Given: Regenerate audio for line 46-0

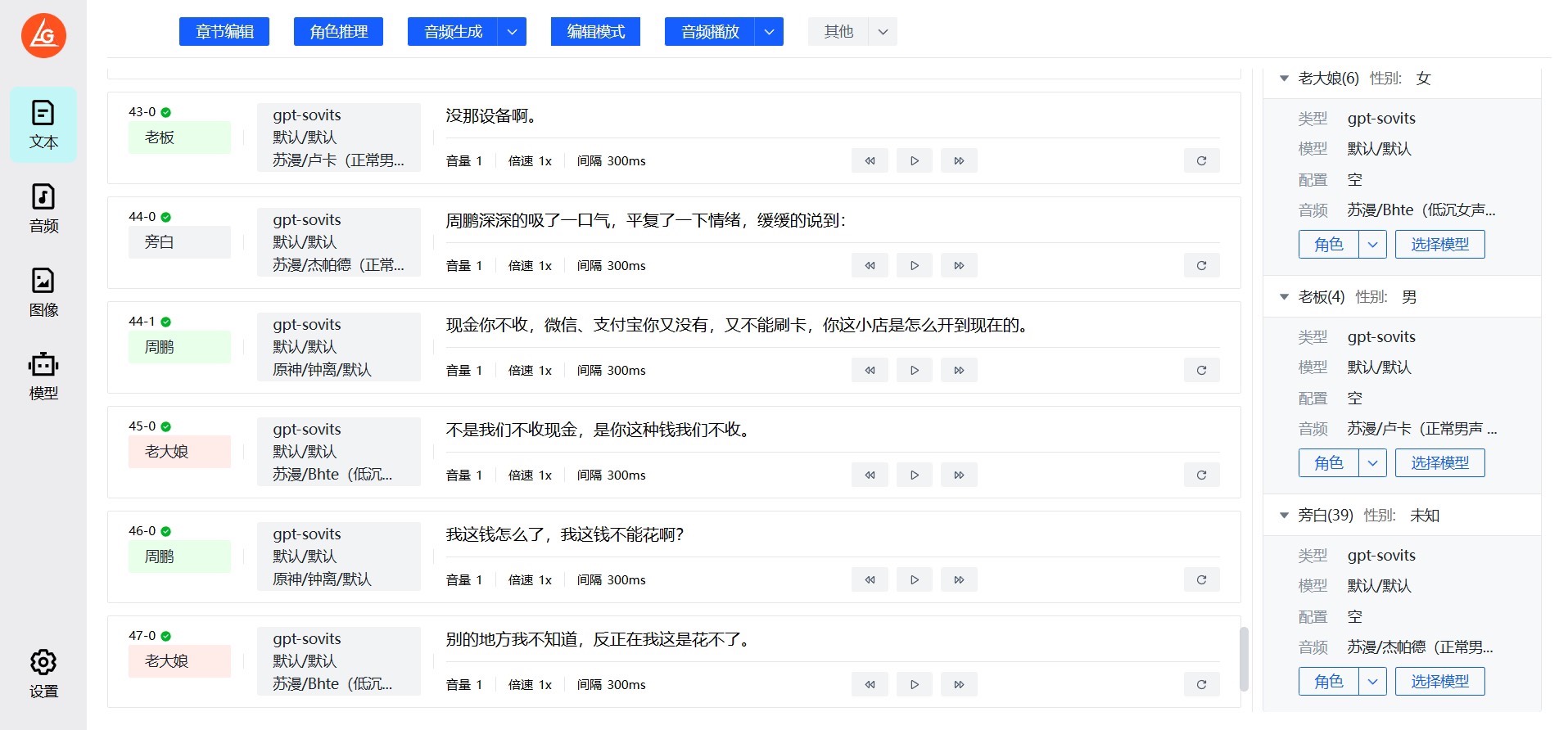Looking at the screenshot, I should coord(1201,580).
